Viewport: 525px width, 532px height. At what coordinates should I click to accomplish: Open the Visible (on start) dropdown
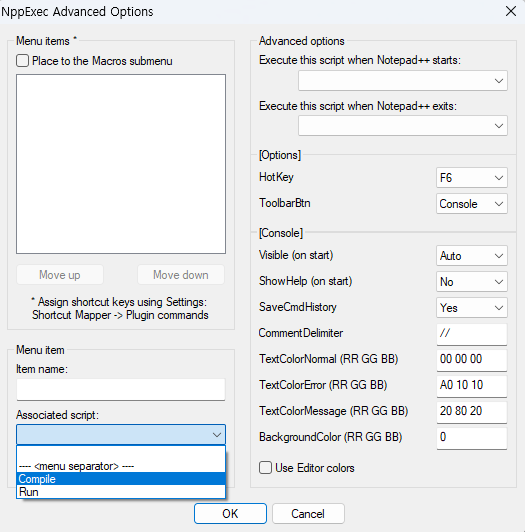(x=472, y=255)
